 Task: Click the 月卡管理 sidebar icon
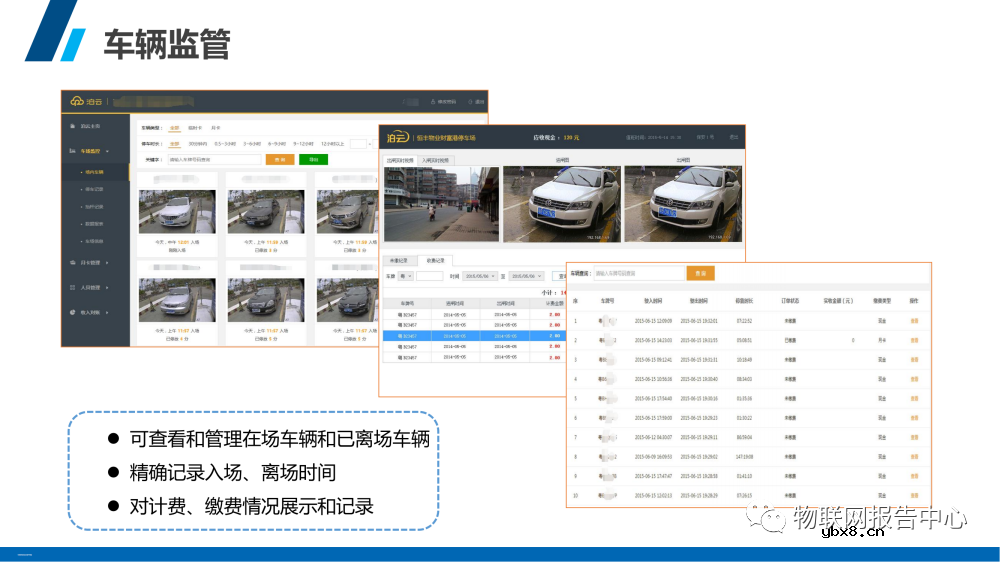pos(72,262)
